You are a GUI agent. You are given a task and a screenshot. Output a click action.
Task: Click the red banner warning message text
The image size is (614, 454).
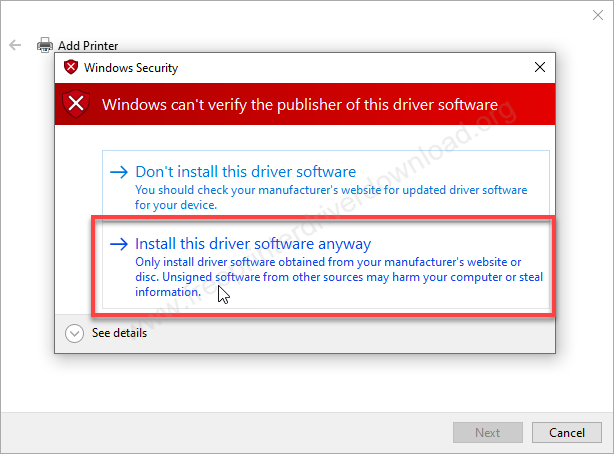click(x=300, y=104)
